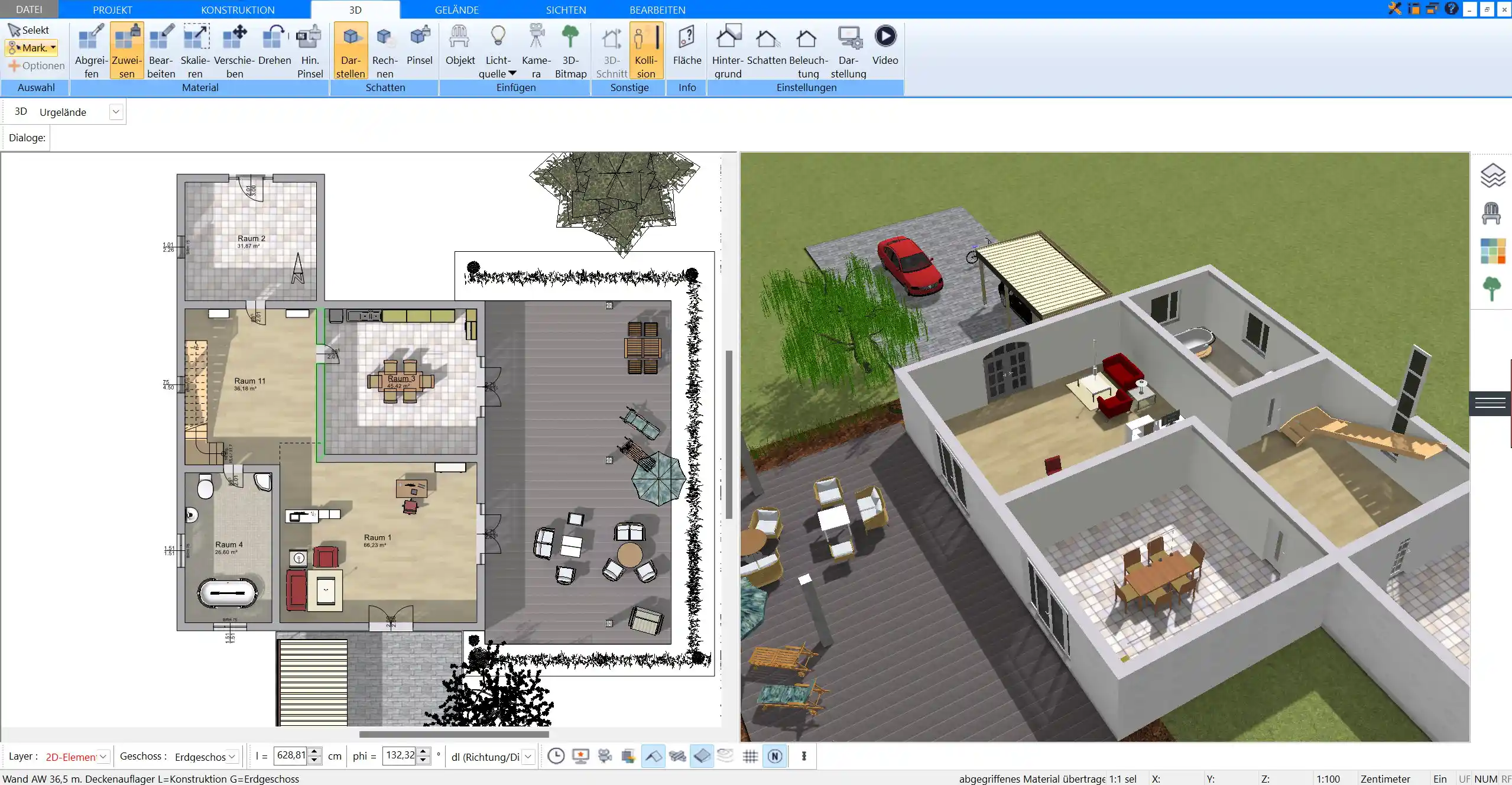1512x785 pixels.
Task: Open the 3D tab
Action: (x=355, y=9)
